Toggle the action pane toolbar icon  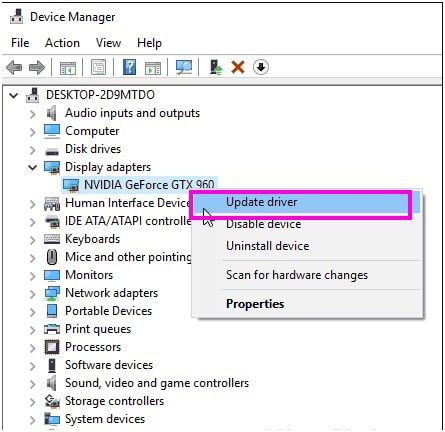(153, 68)
